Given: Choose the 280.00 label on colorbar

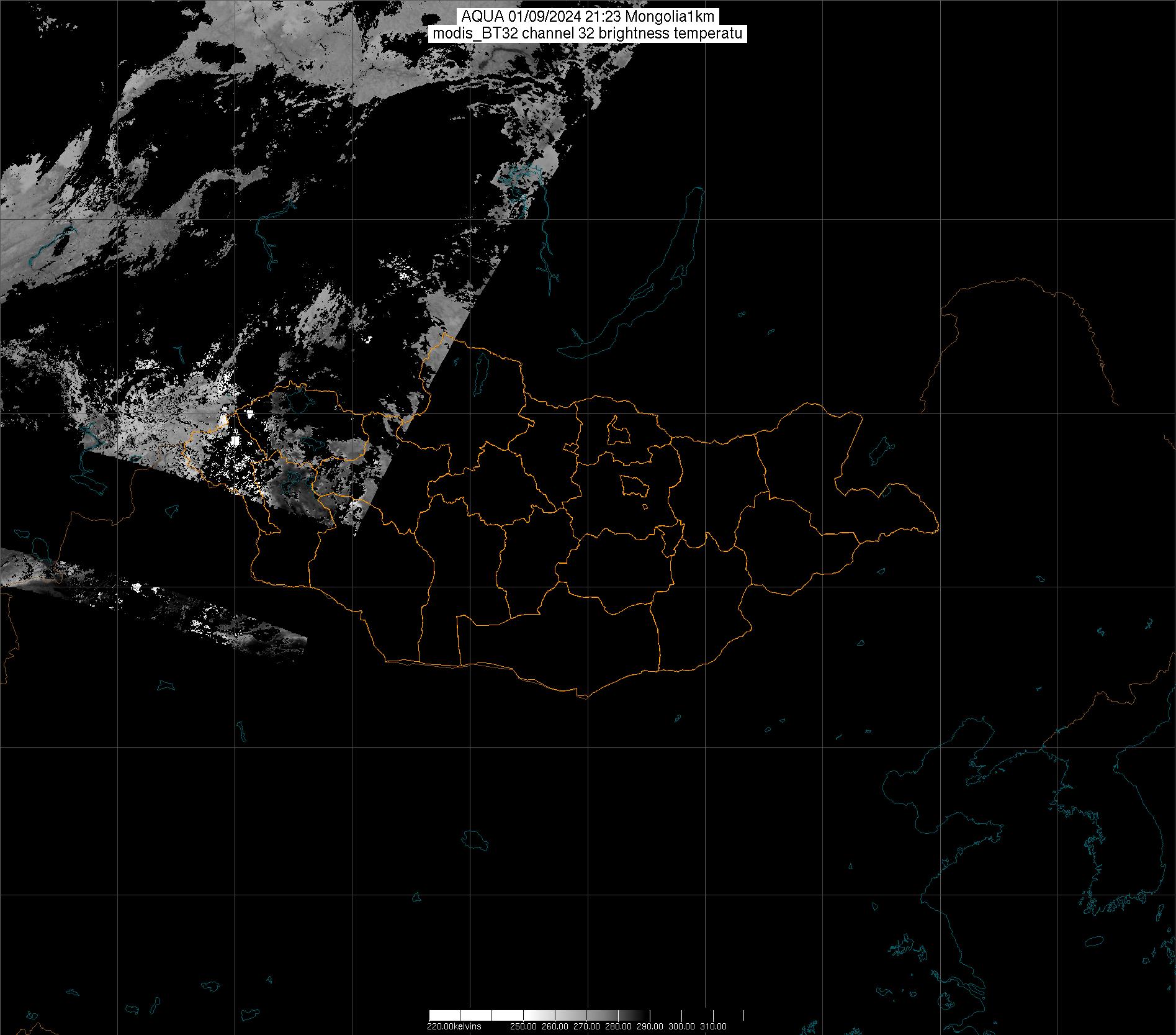Looking at the screenshot, I should [618, 1026].
